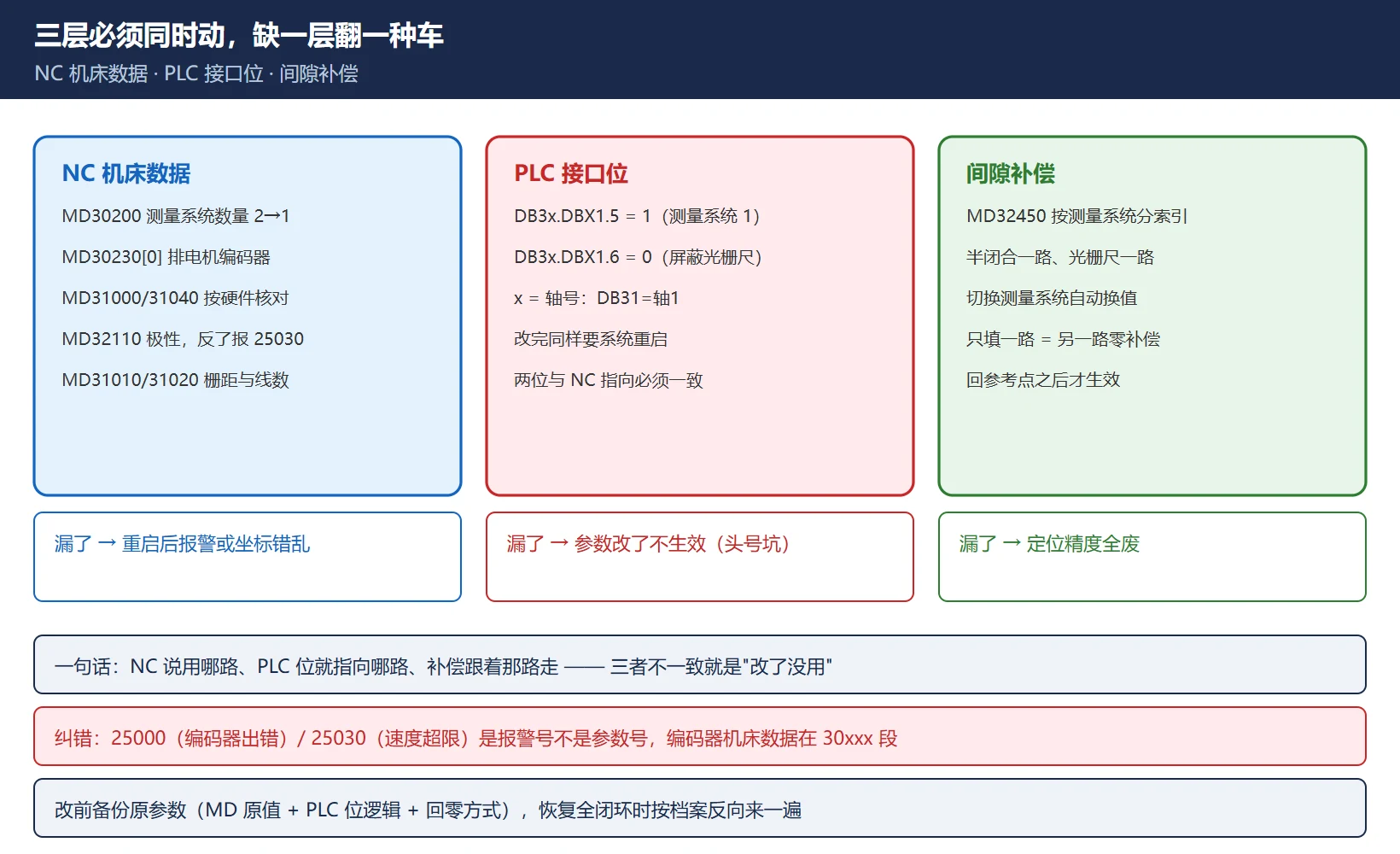Click line MD31010/31020 栅距与线数
1400x854 pixels.
175,380
